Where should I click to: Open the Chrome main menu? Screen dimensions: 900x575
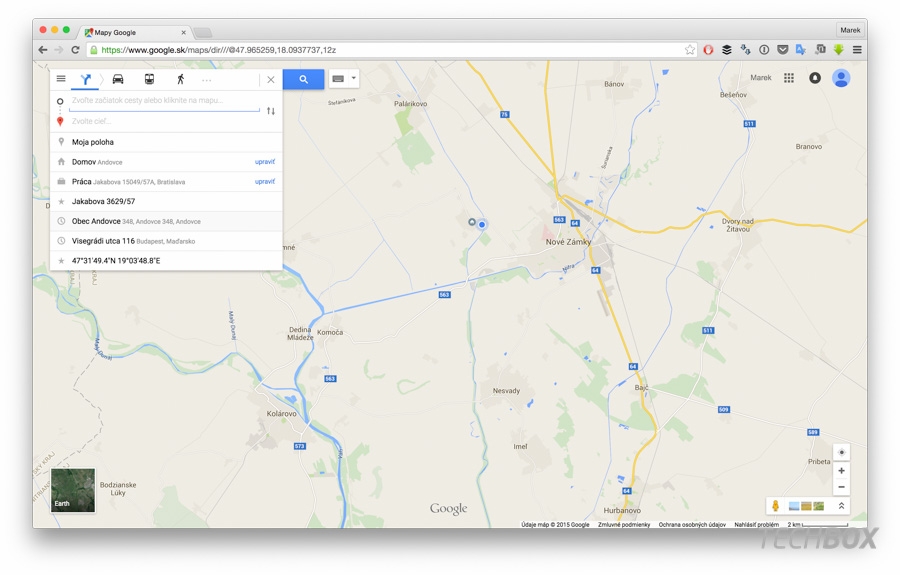857,50
